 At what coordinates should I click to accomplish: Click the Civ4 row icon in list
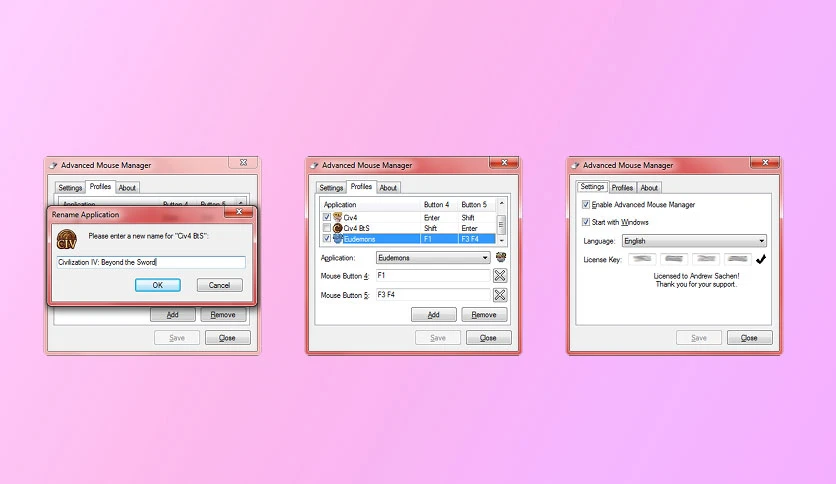point(337,217)
